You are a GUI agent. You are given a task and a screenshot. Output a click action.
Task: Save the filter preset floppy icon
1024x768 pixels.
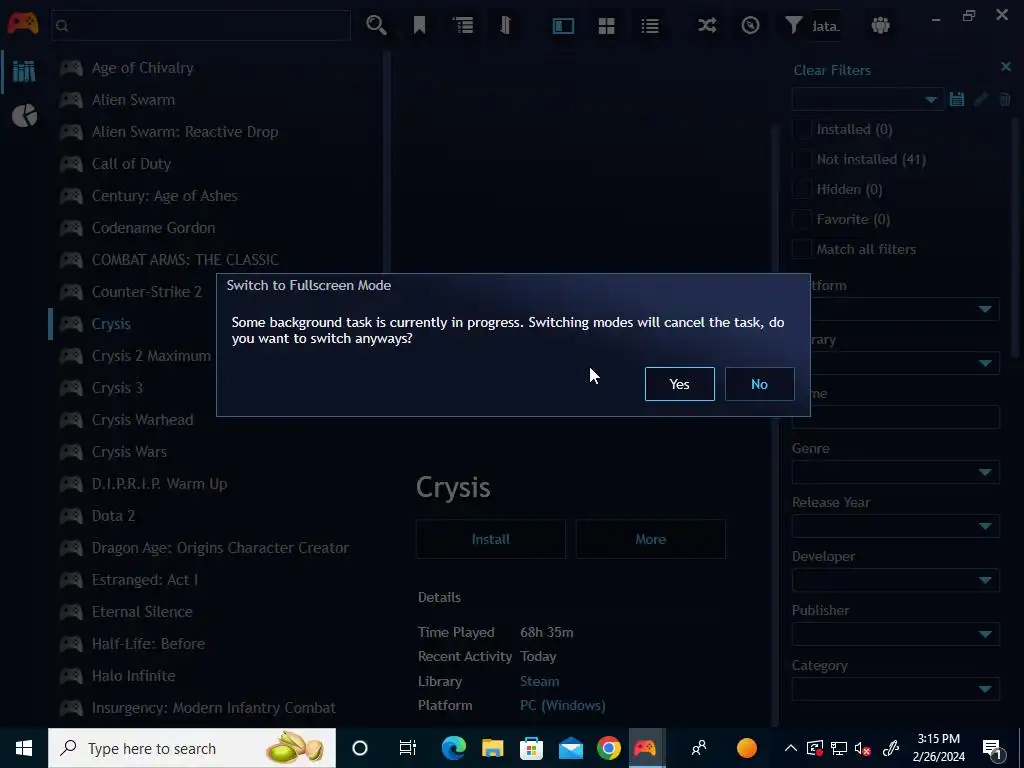(x=957, y=99)
